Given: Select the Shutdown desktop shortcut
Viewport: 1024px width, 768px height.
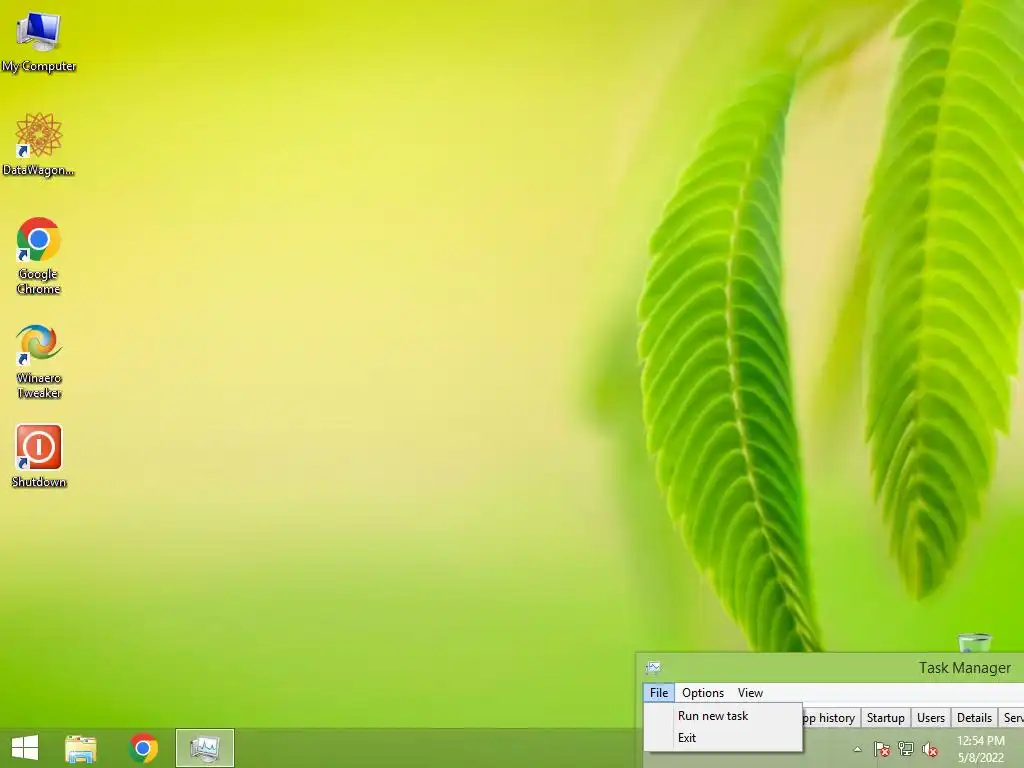Looking at the screenshot, I should 39,456.
